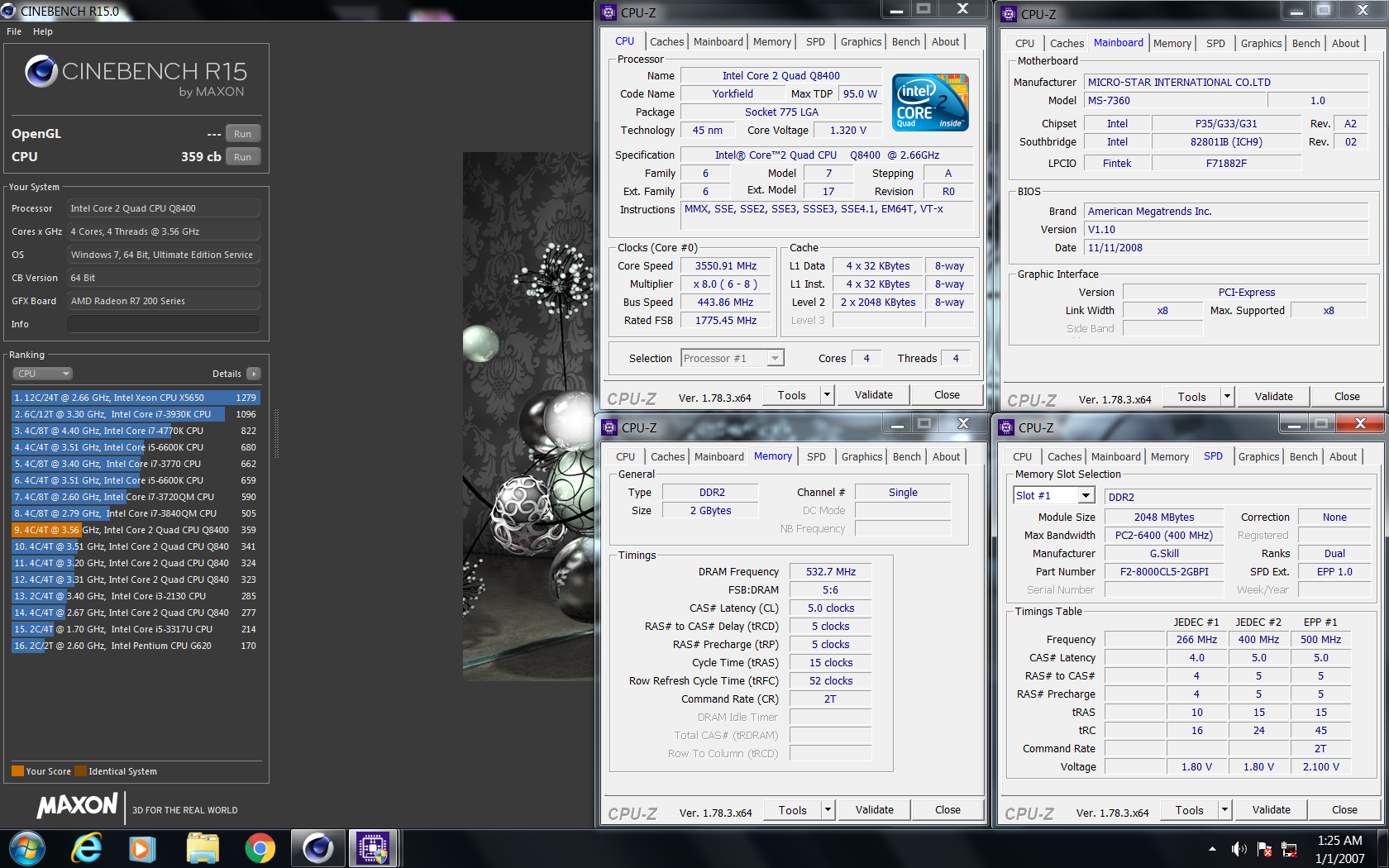Switch to Caches tab in top-left CPU-Z
Screen dimensions: 1389x868
(x=666, y=42)
